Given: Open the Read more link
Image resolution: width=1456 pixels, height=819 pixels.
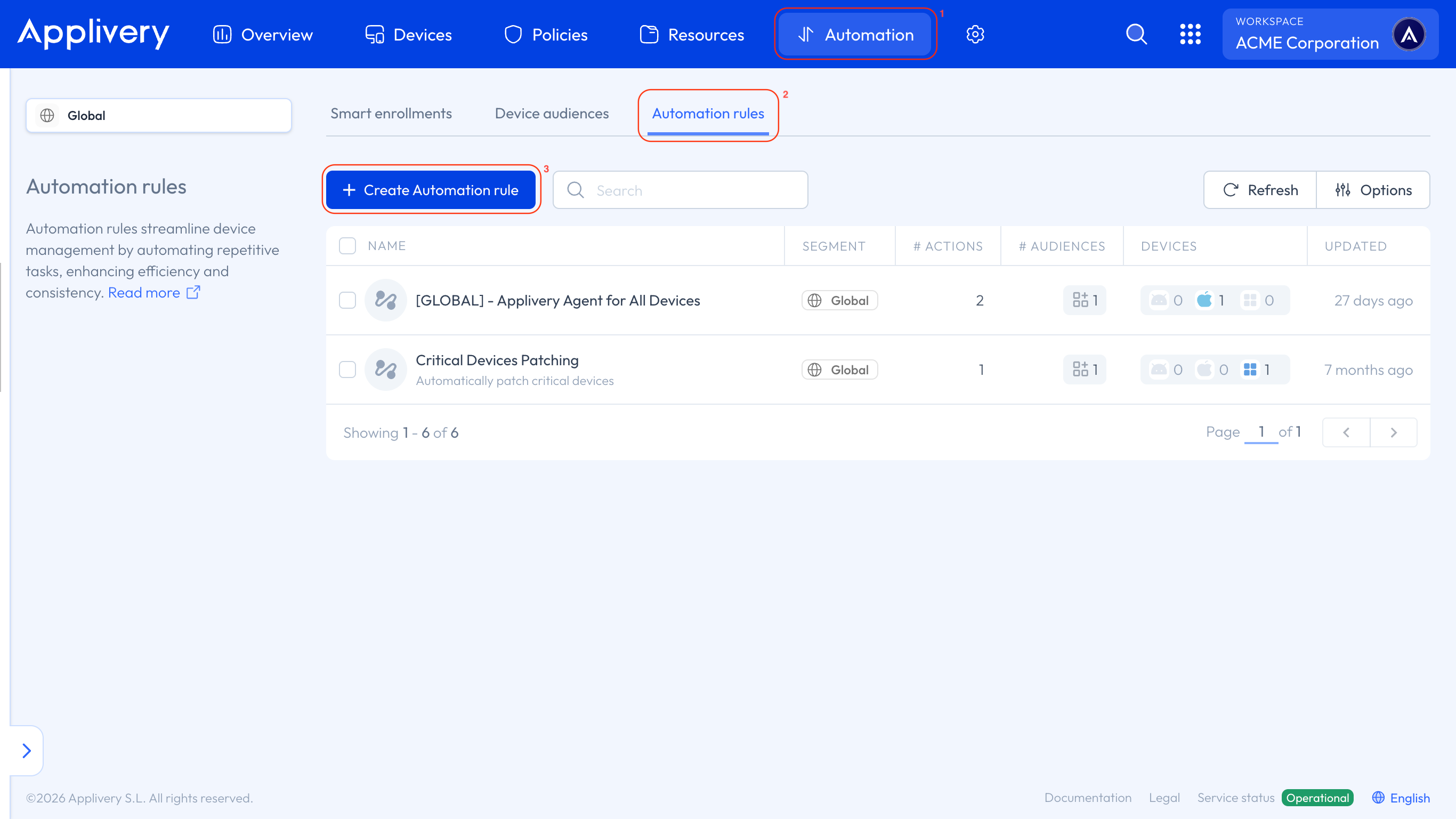Looking at the screenshot, I should tap(145, 292).
